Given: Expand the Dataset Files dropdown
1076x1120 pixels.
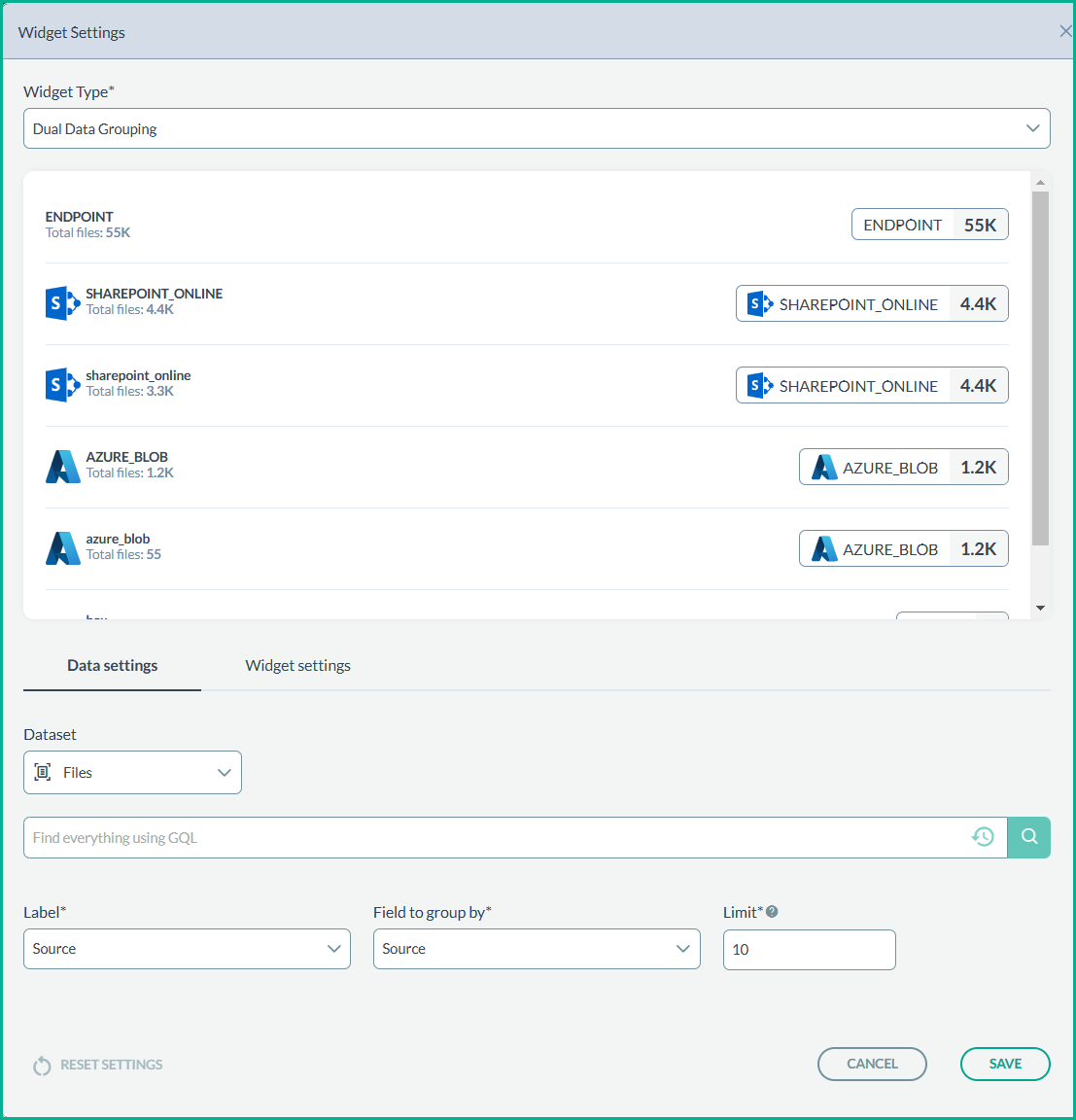Looking at the screenshot, I should (x=132, y=773).
